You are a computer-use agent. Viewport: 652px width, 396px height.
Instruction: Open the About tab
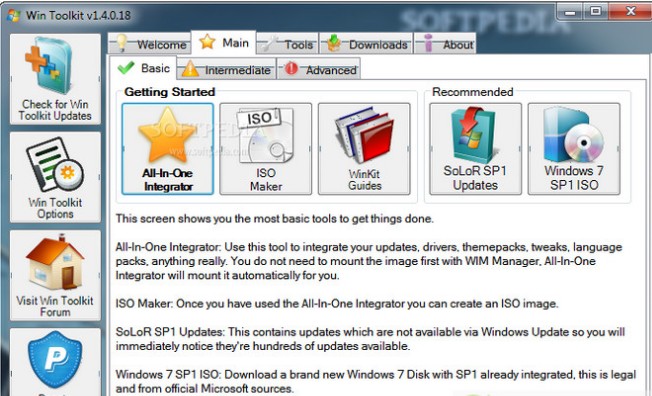point(445,44)
